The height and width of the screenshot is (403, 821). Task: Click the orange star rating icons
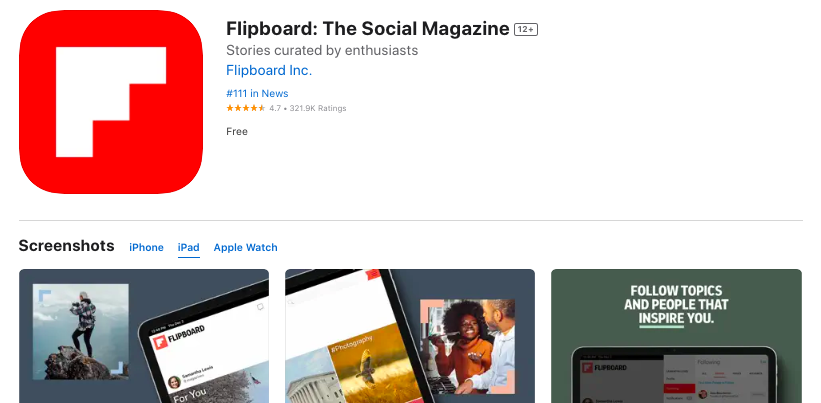pos(246,108)
